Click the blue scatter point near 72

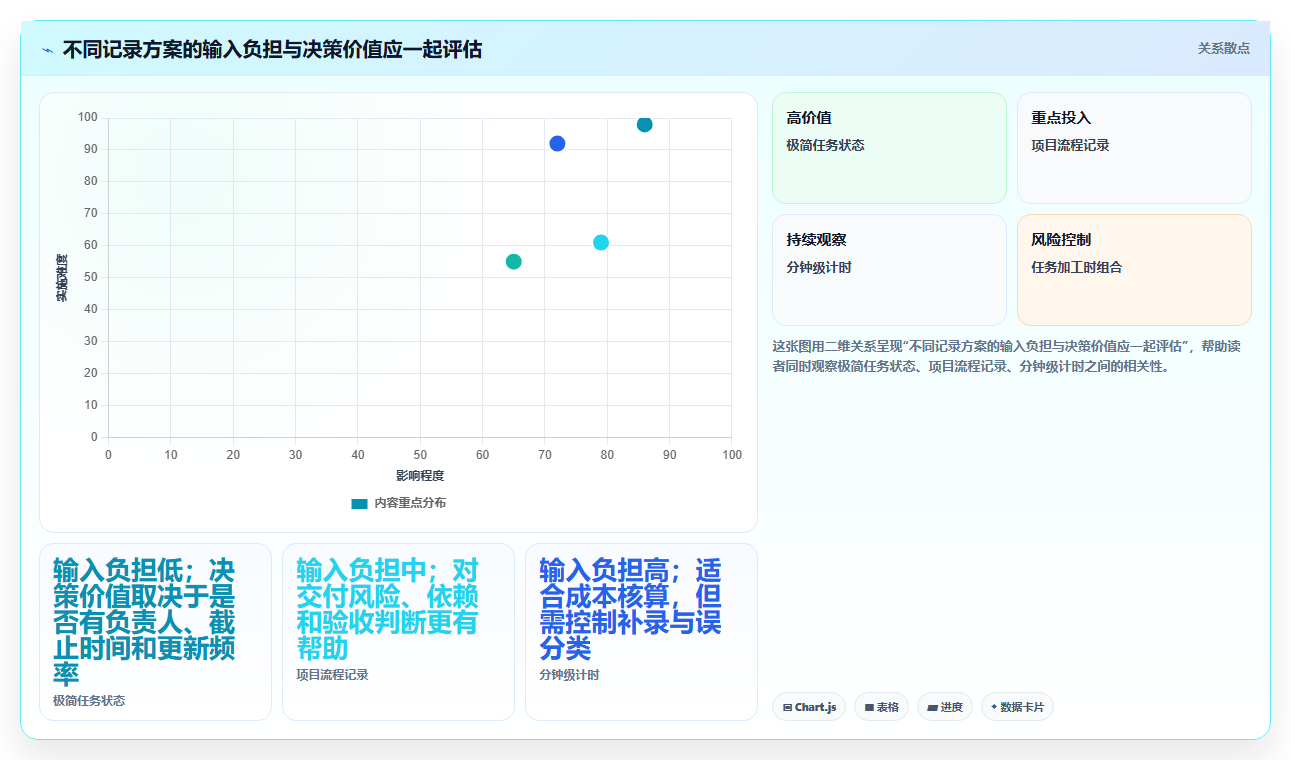coord(557,143)
